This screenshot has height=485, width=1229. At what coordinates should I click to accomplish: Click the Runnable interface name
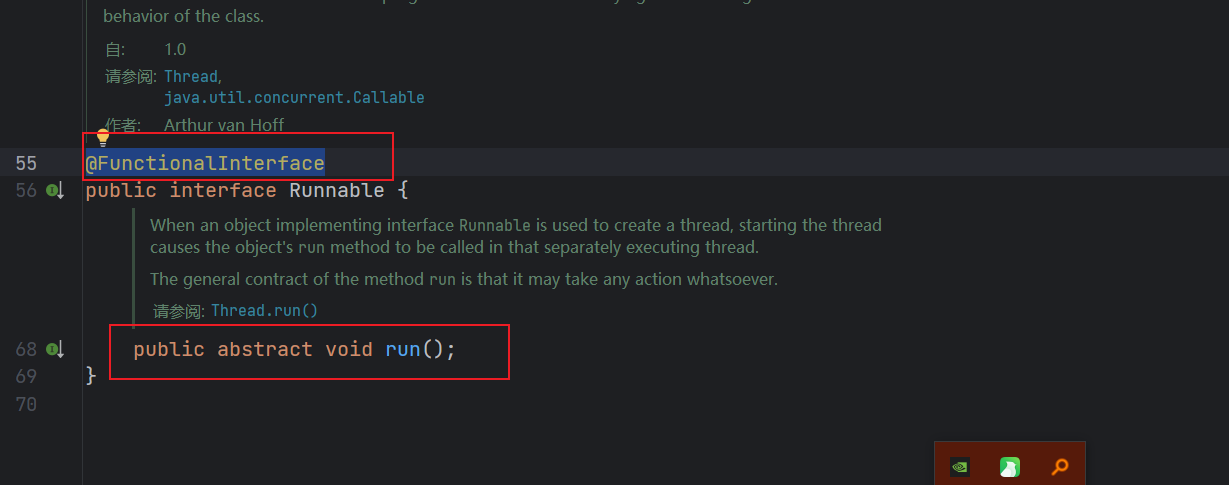(x=336, y=190)
